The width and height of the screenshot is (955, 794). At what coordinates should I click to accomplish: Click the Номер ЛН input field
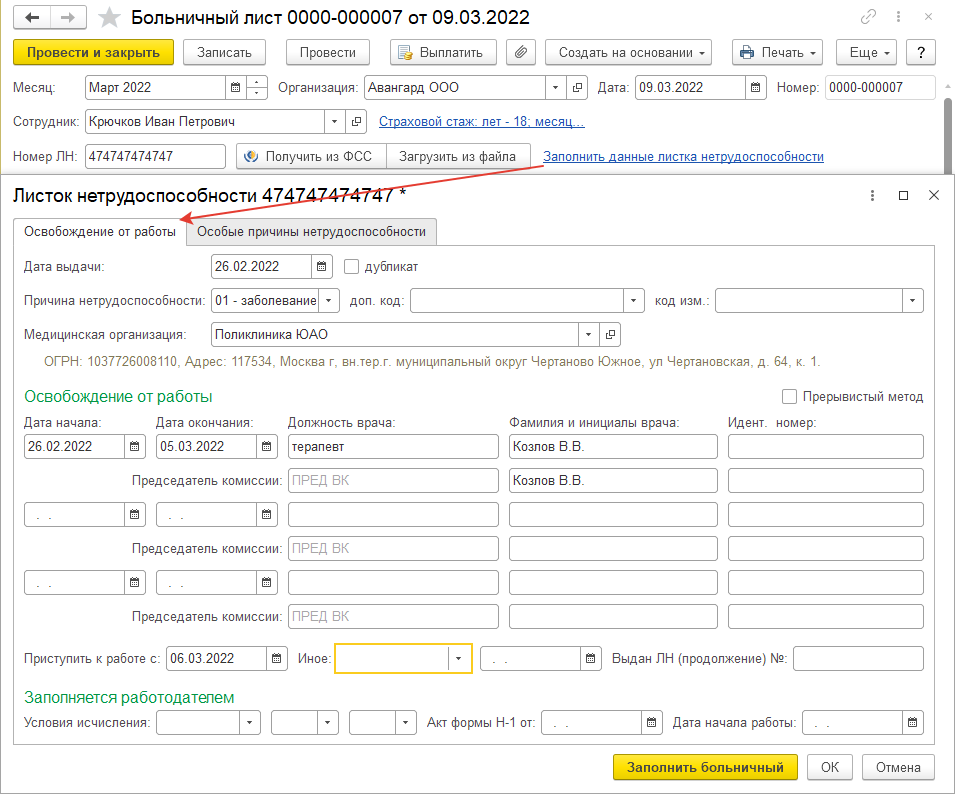(155, 156)
